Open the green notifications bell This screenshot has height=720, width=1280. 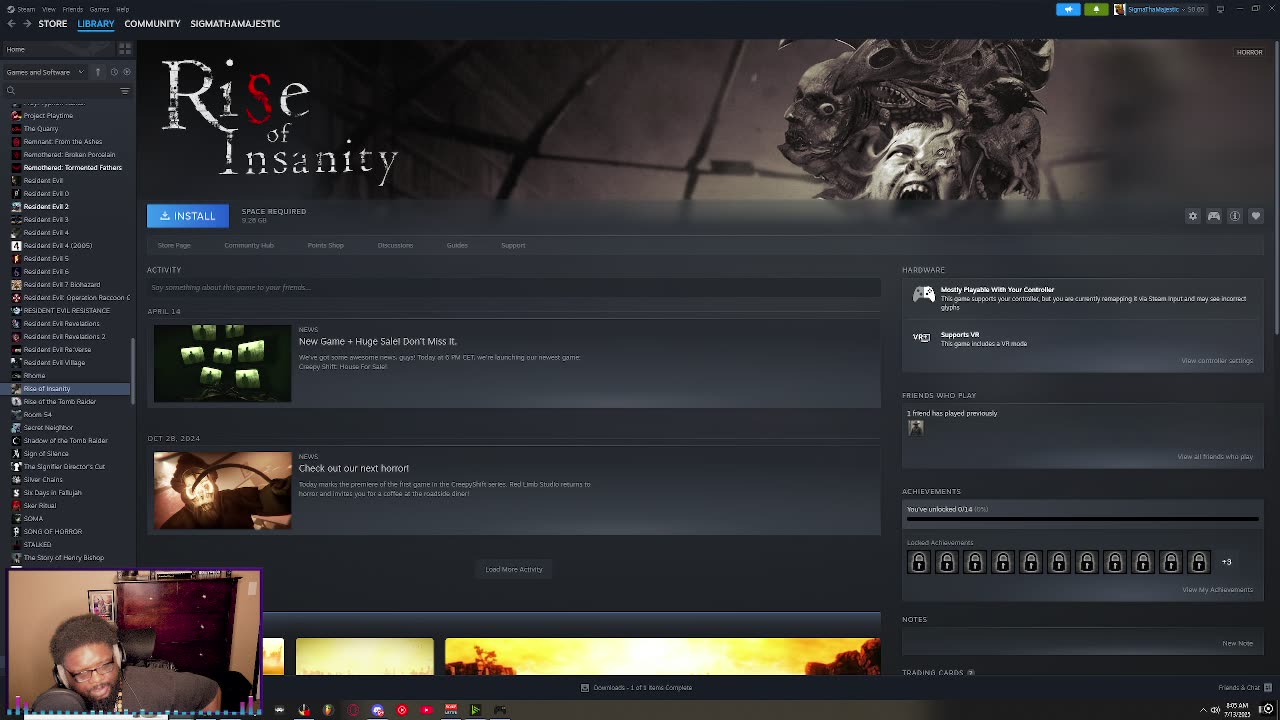pyautogui.click(x=1096, y=9)
